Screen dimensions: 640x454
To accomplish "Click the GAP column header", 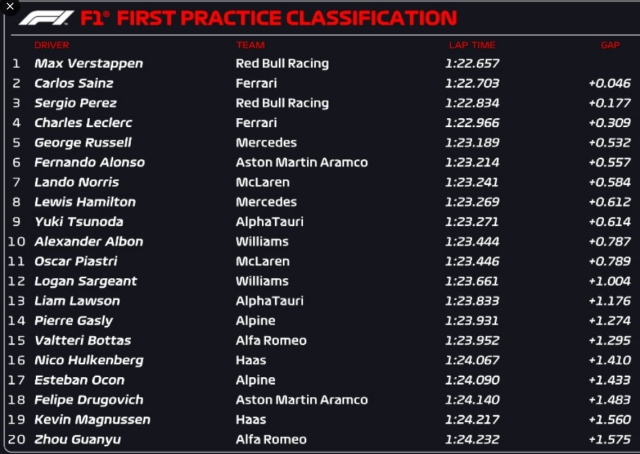I will 610,45.
